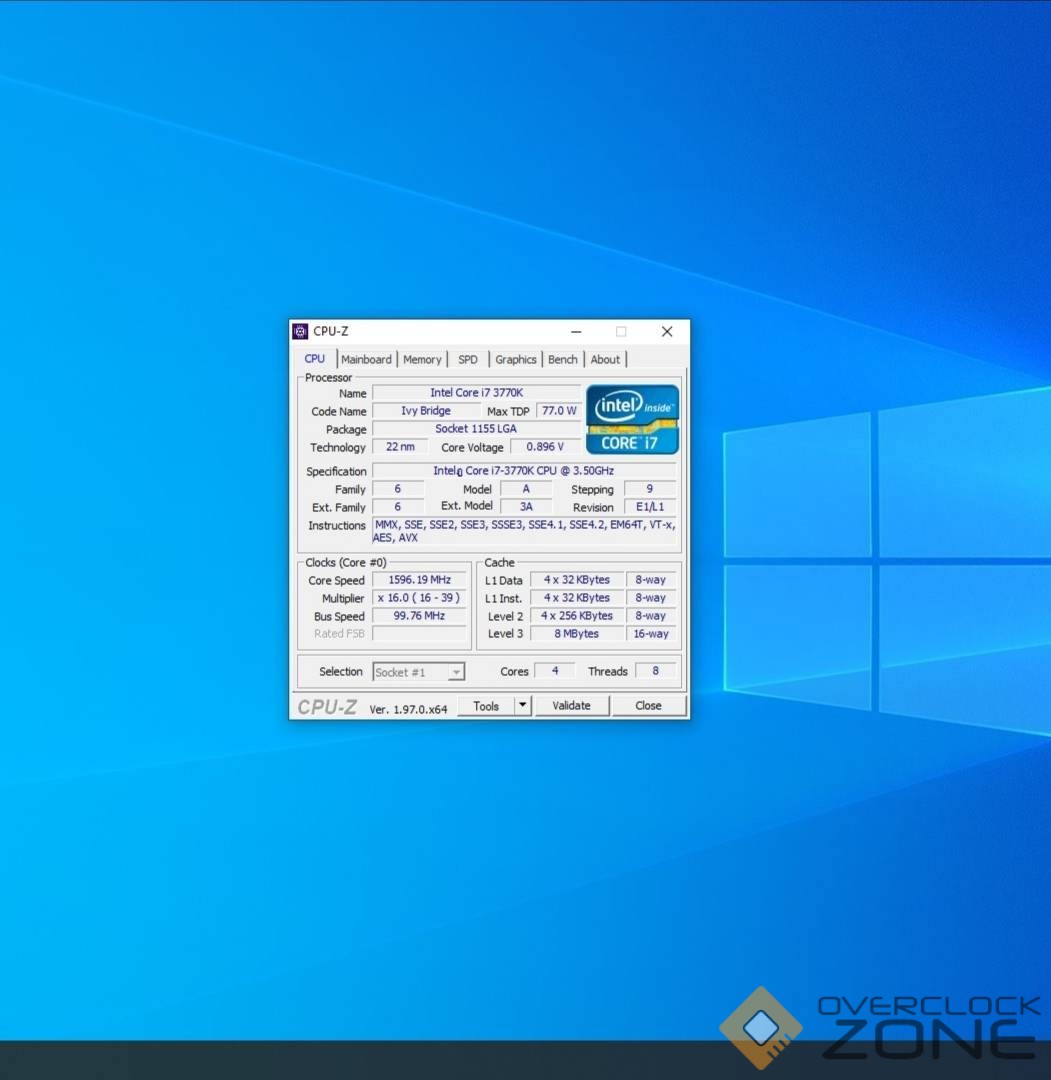The image size is (1051, 1080).
Task: Click the Instructions text box
Action: pos(525,531)
